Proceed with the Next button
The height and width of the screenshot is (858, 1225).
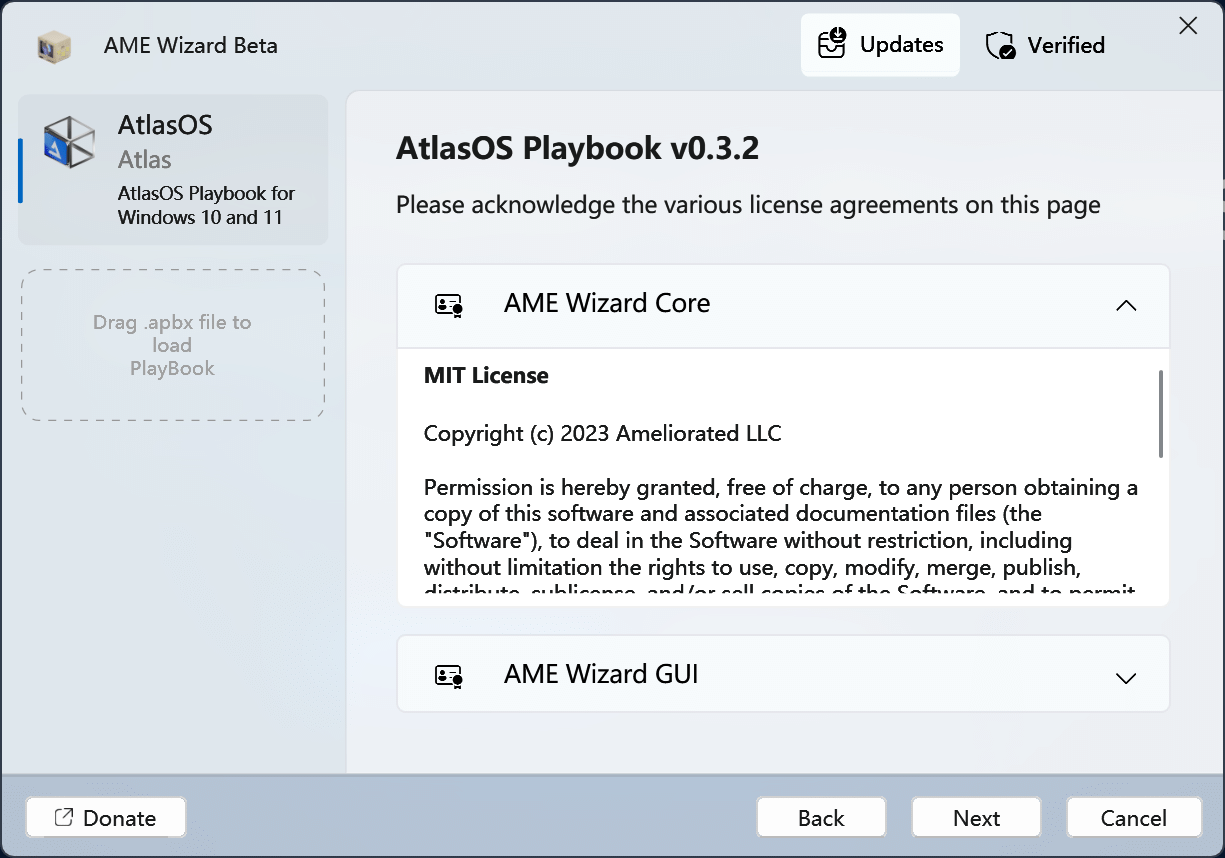(976, 817)
